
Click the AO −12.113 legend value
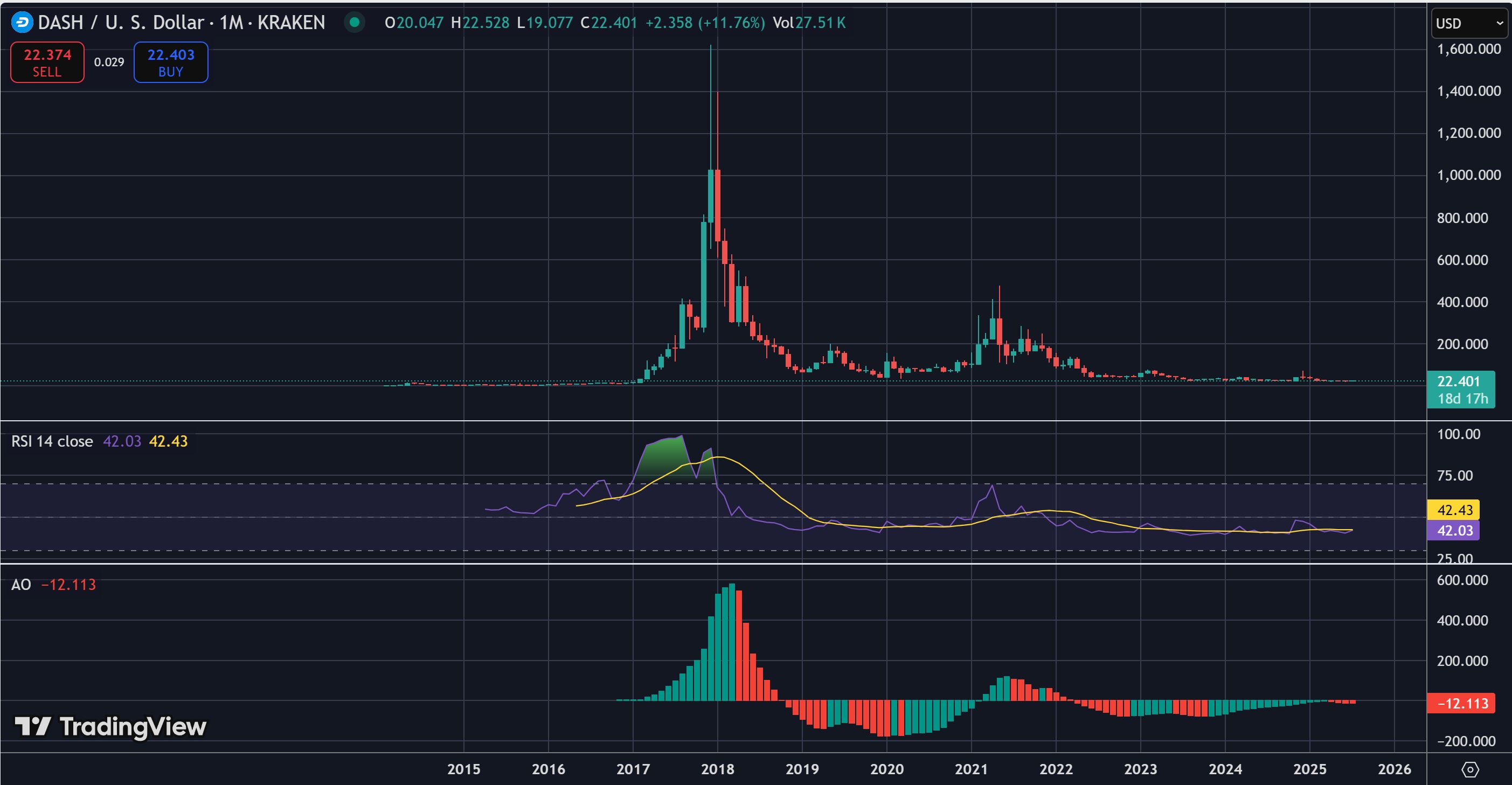(x=68, y=585)
